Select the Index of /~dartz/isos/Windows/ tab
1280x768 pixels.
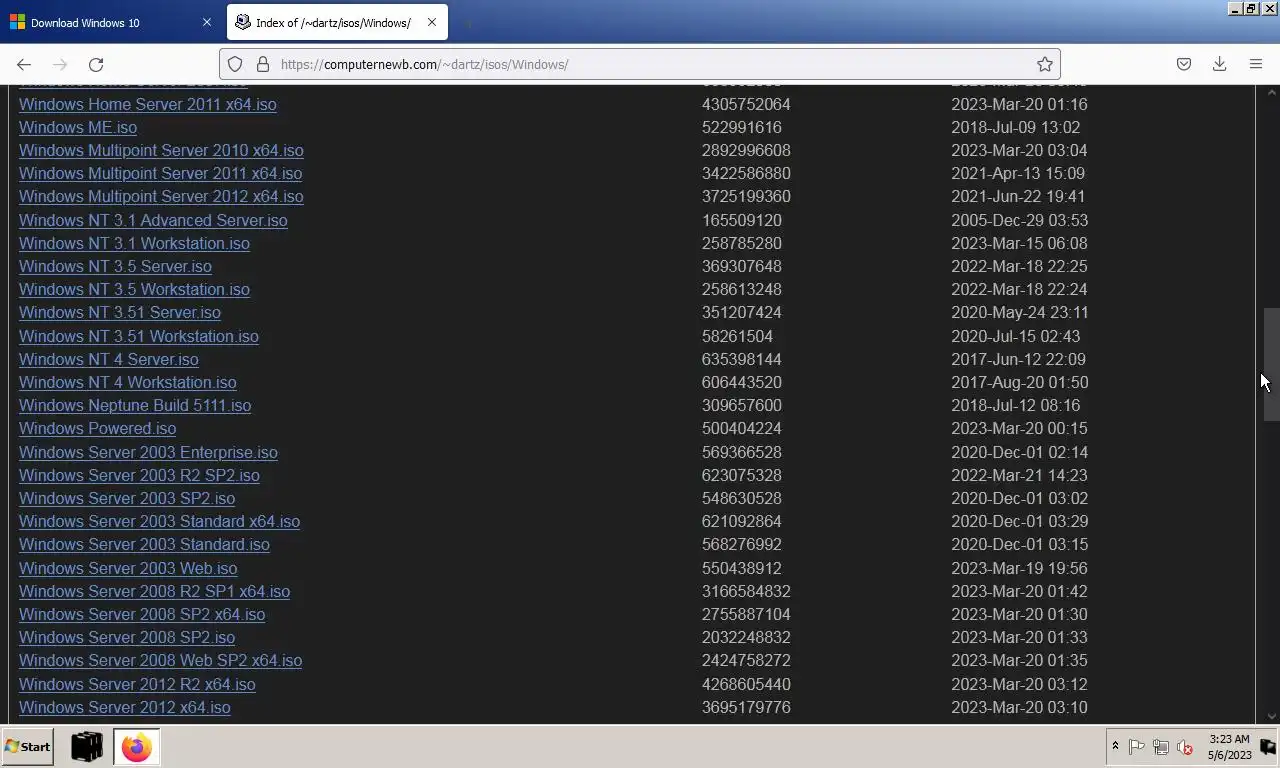(x=338, y=22)
